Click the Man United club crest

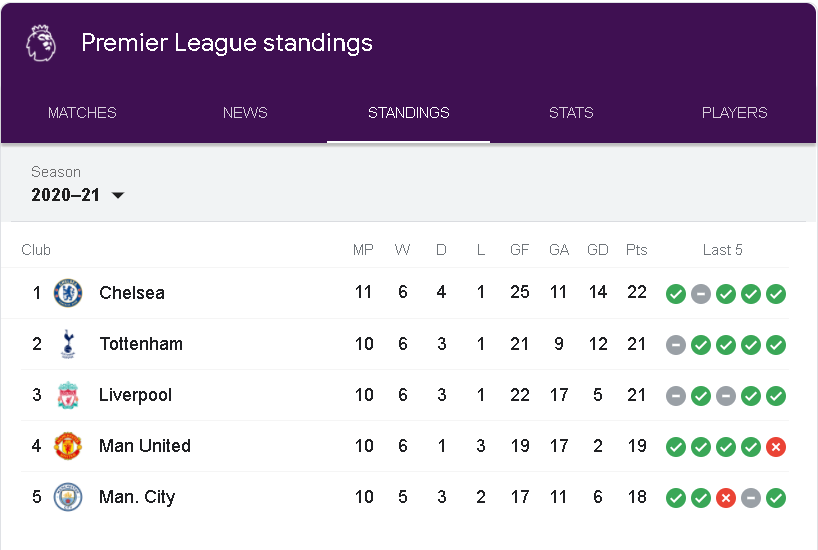point(68,446)
